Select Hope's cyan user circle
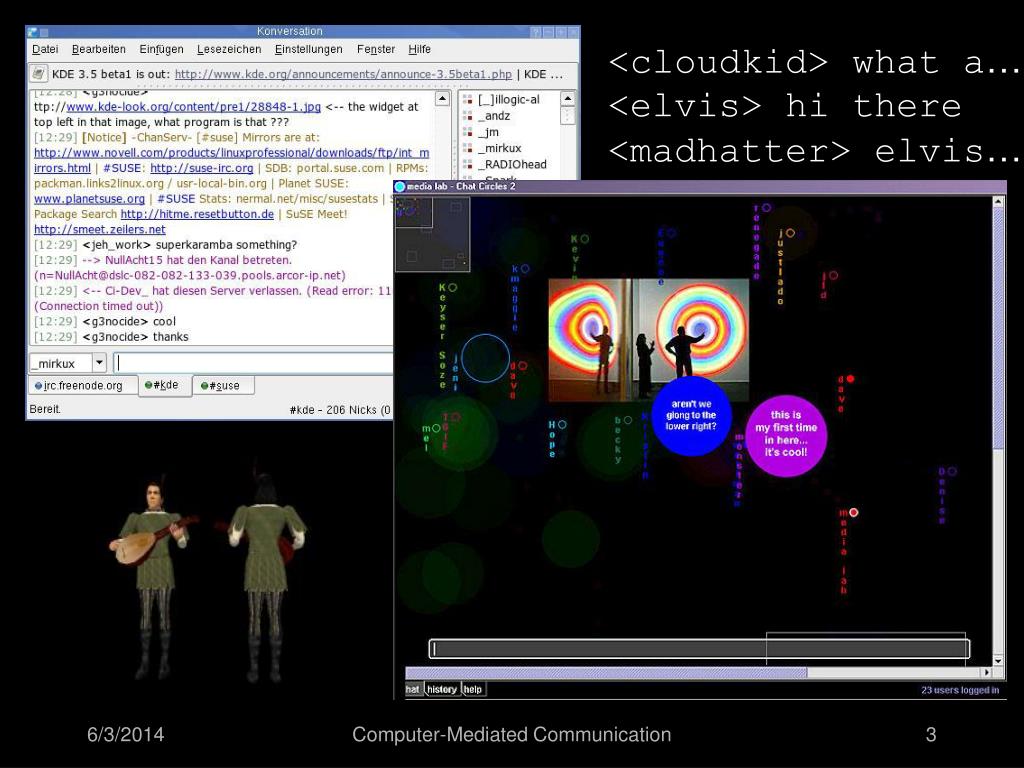The image size is (1024, 768). (x=562, y=424)
